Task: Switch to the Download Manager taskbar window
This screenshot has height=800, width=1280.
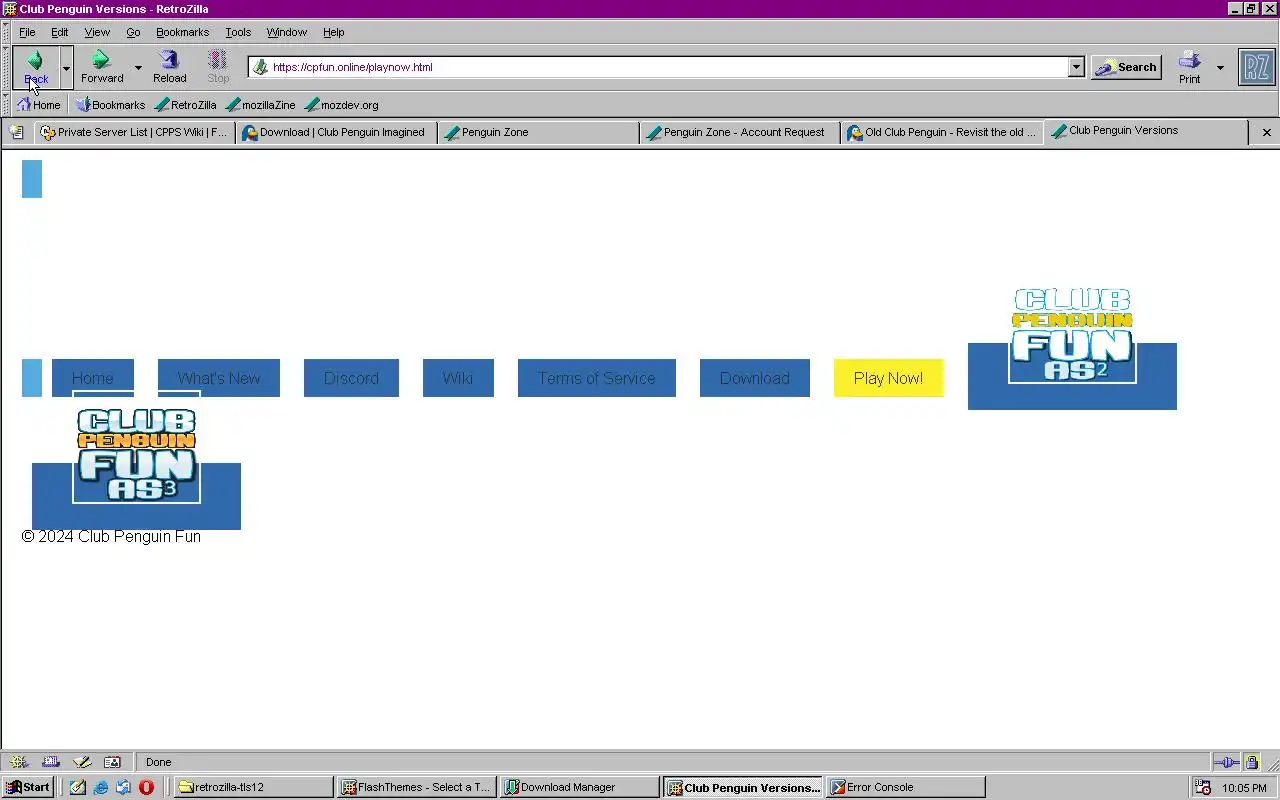Action: (x=580, y=787)
